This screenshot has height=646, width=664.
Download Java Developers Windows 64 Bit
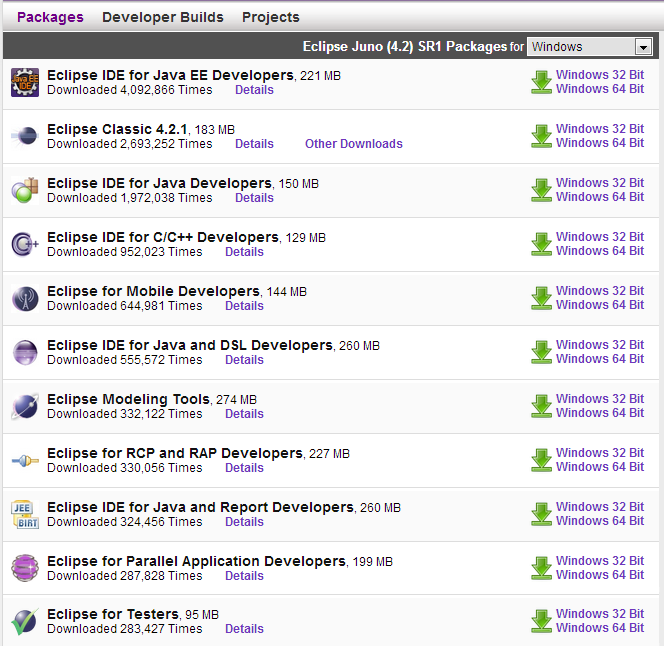[600, 197]
